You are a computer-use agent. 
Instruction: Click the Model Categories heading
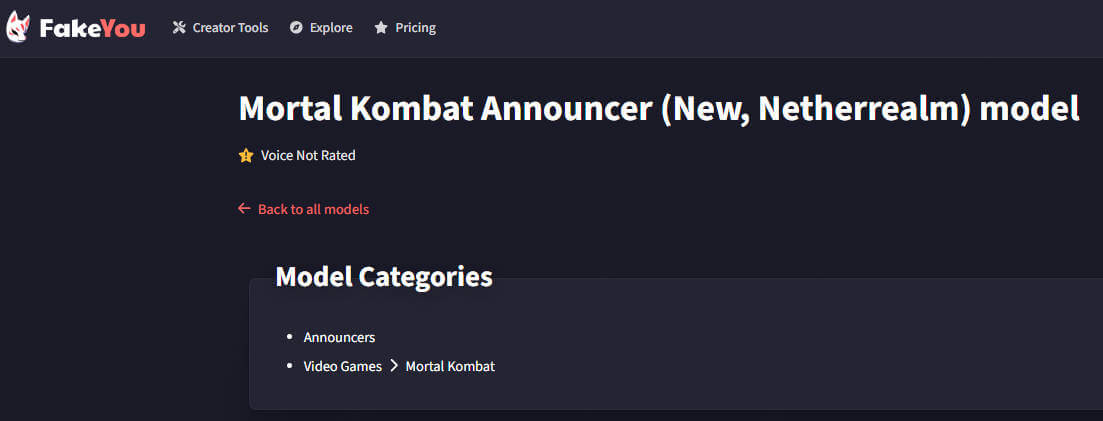click(384, 277)
